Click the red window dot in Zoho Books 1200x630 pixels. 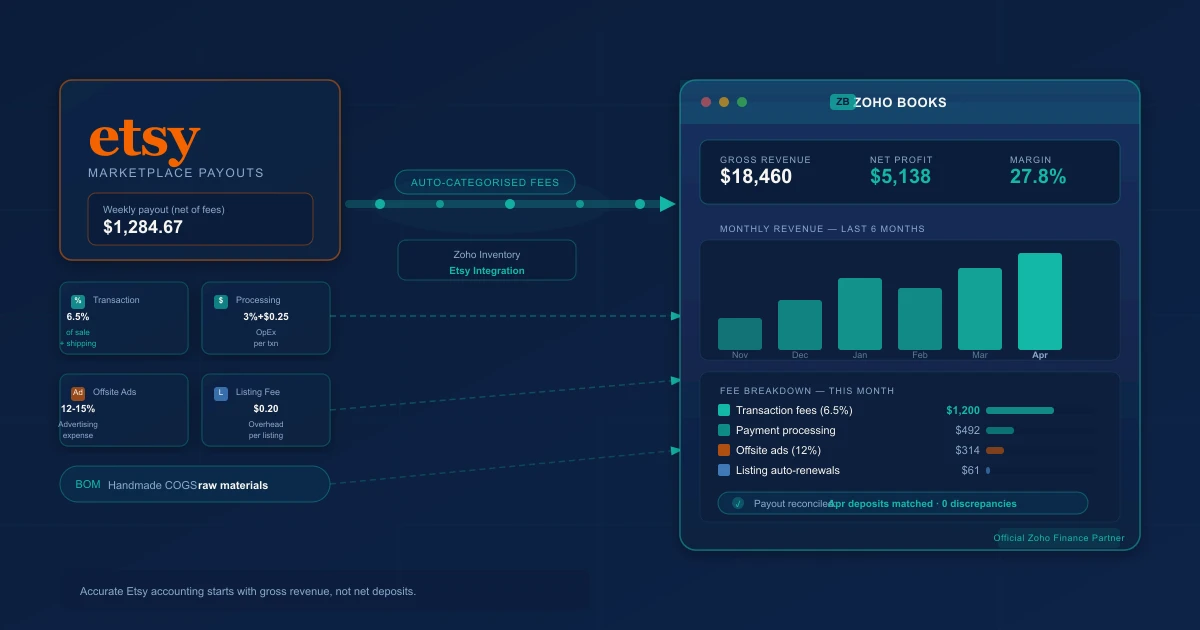pos(706,102)
